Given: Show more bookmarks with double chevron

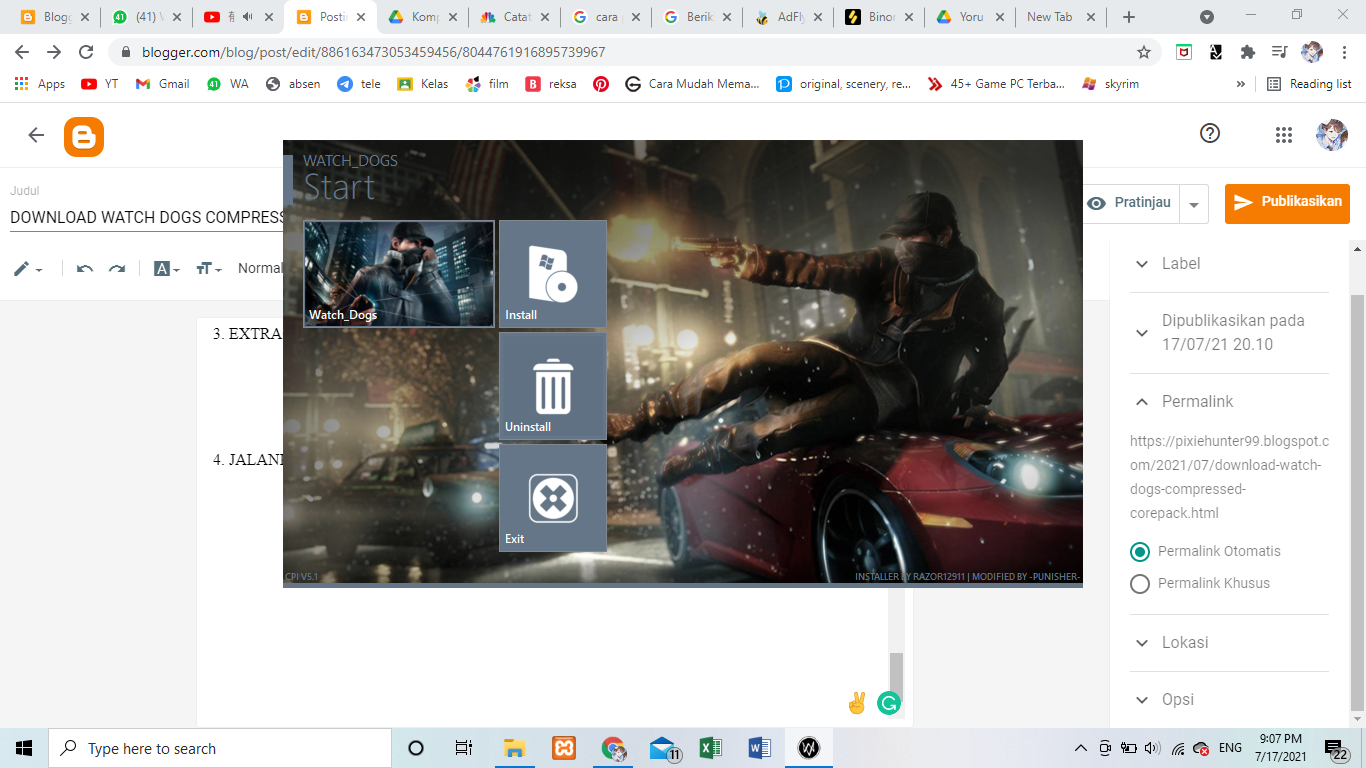Looking at the screenshot, I should [x=1241, y=84].
